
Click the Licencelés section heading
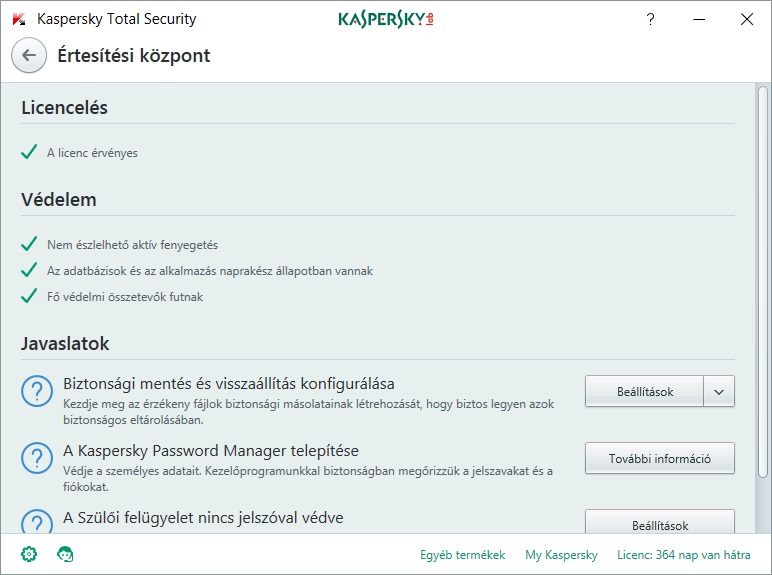[64, 108]
